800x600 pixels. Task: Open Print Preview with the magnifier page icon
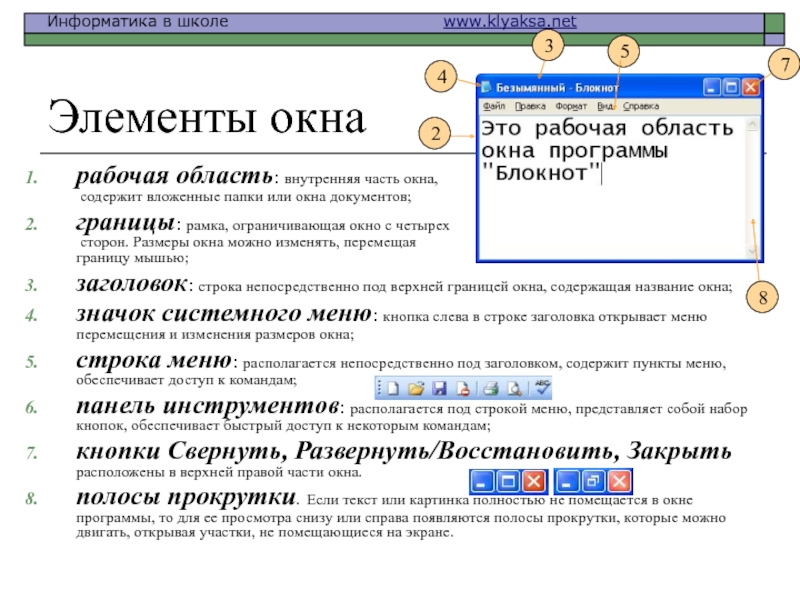point(513,387)
